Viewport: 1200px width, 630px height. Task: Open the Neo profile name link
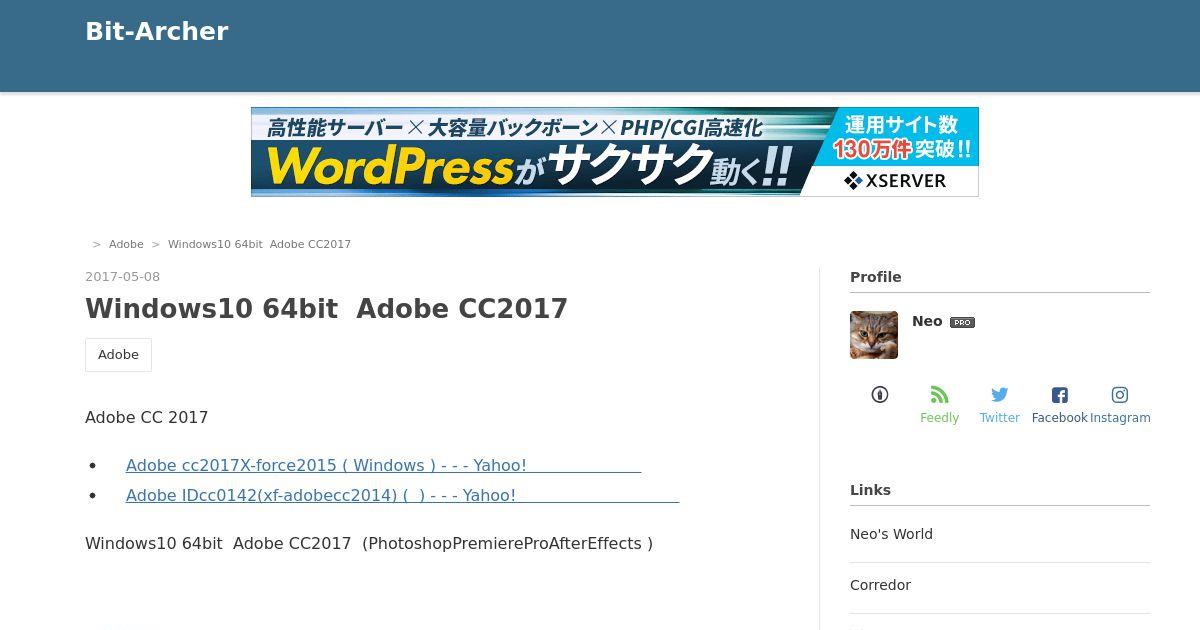[927, 321]
